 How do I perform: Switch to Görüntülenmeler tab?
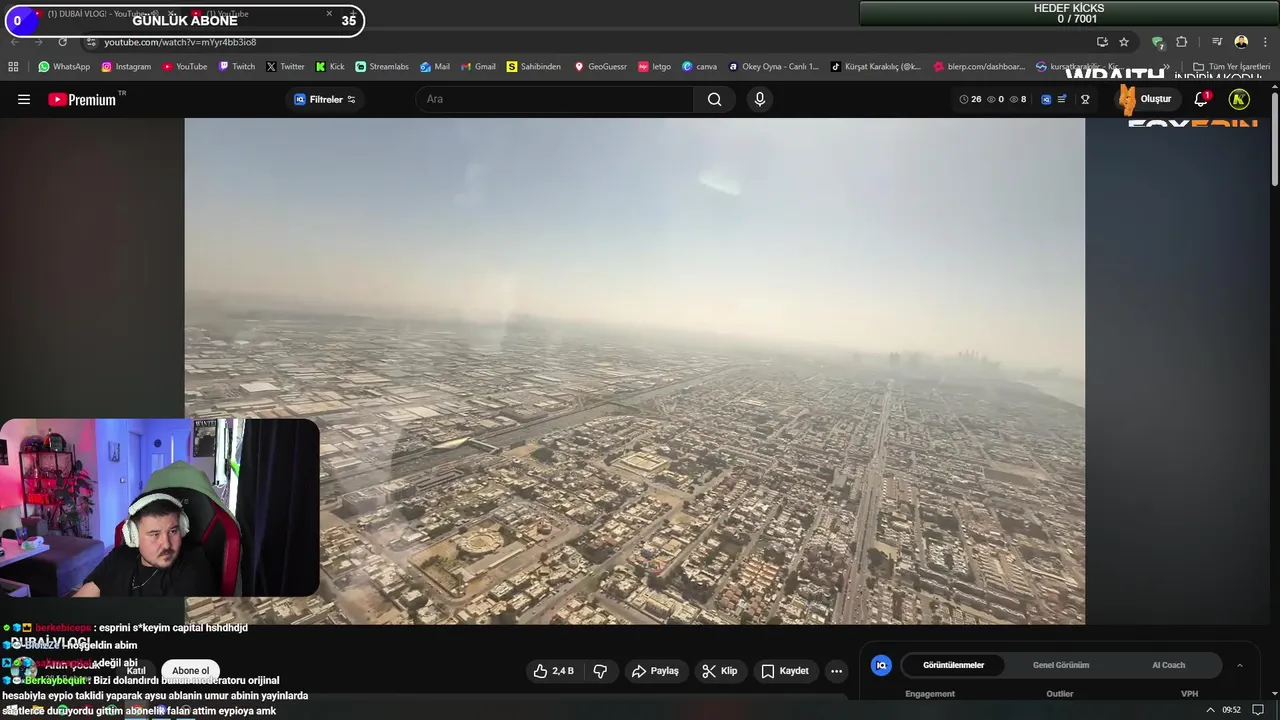(x=953, y=665)
